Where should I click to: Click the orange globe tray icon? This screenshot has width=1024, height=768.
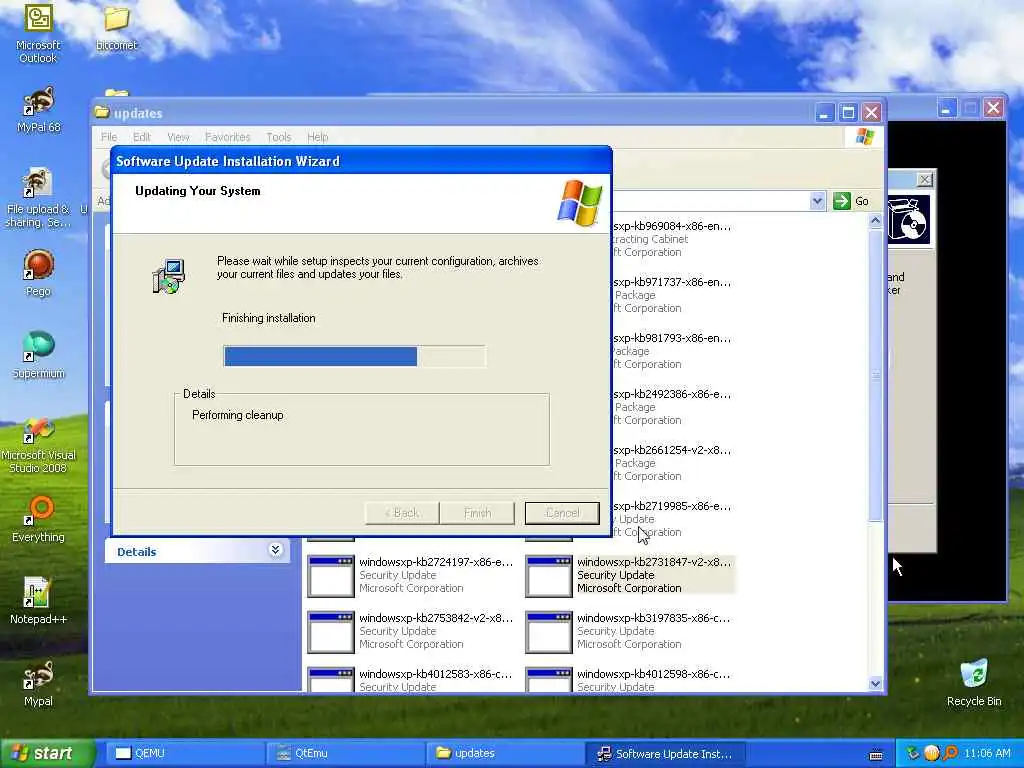click(932, 754)
